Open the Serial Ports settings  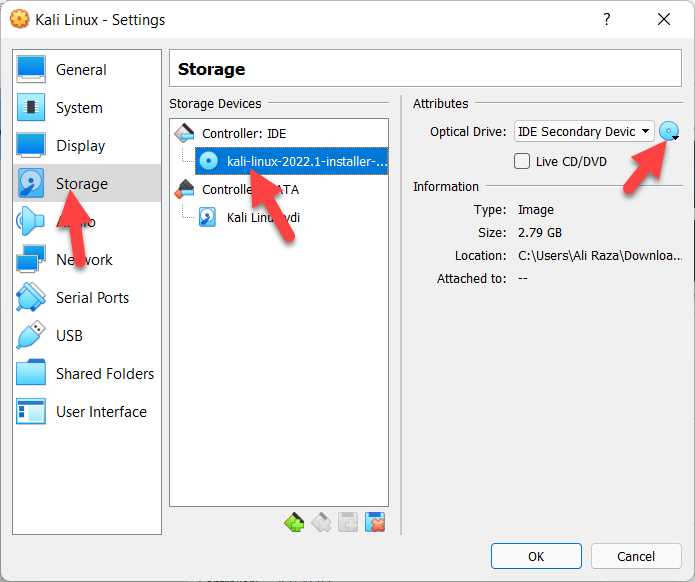click(x=92, y=298)
